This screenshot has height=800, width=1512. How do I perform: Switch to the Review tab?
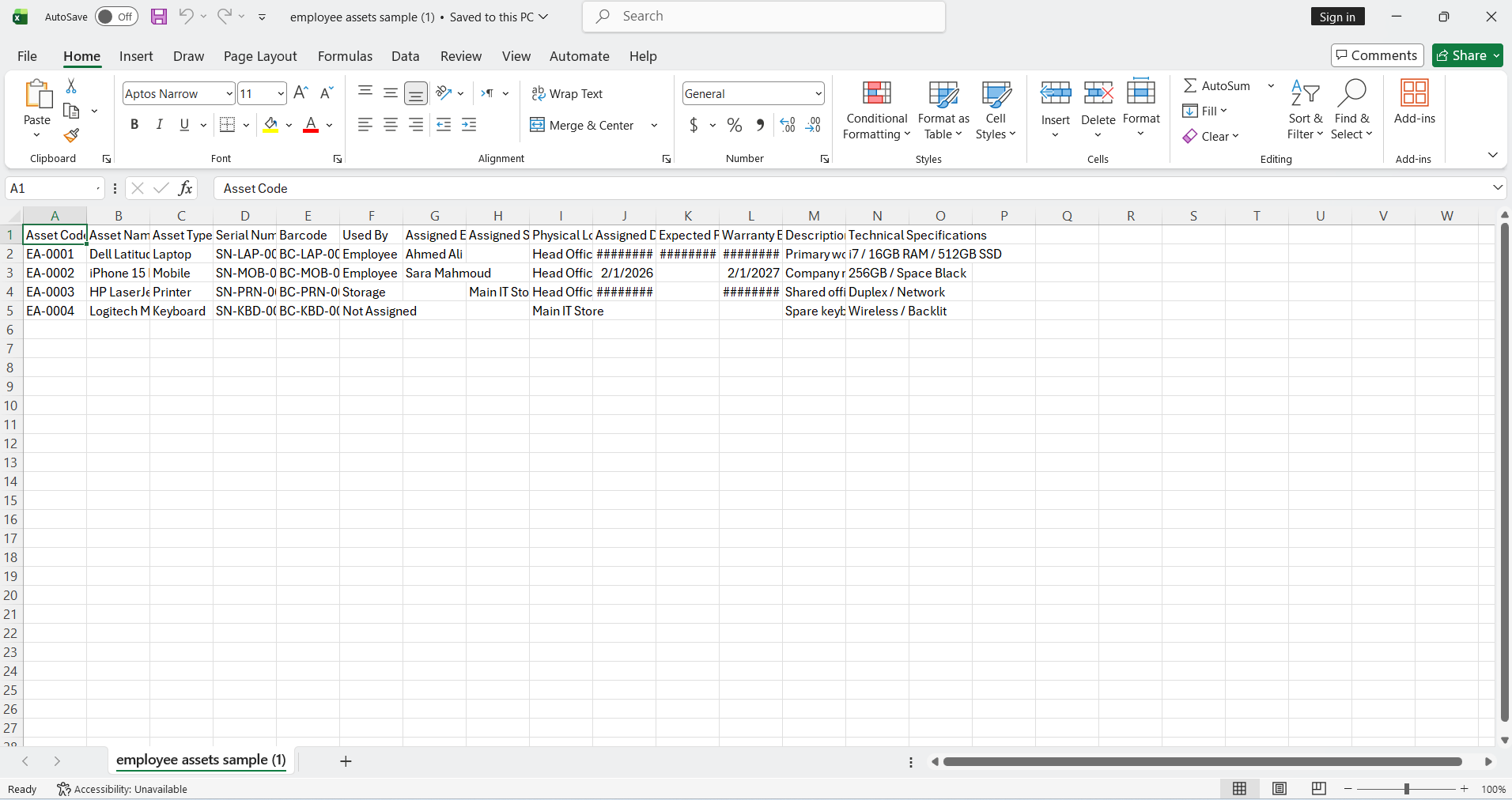coord(461,56)
